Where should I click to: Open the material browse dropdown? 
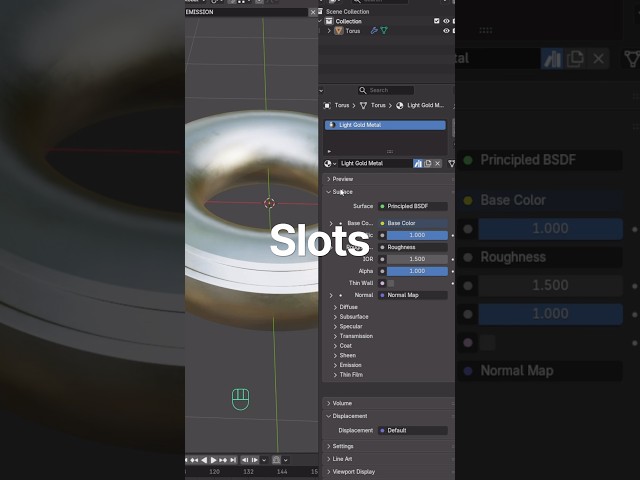click(330, 163)
